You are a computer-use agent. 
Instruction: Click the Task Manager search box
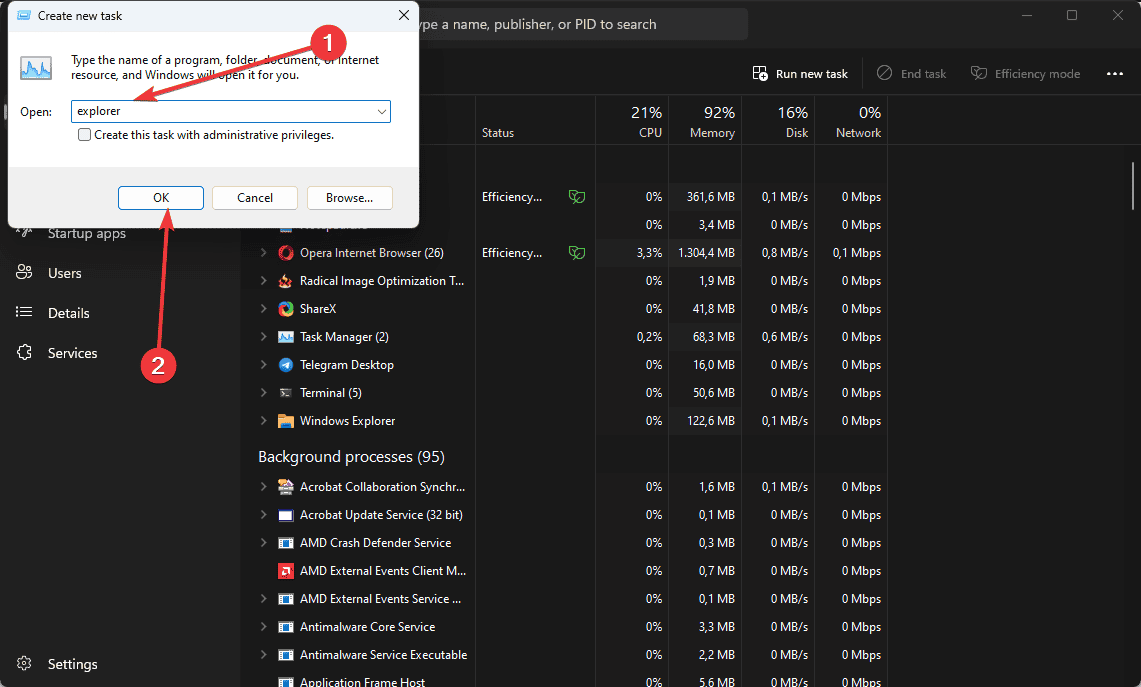[x=583, y=24]
